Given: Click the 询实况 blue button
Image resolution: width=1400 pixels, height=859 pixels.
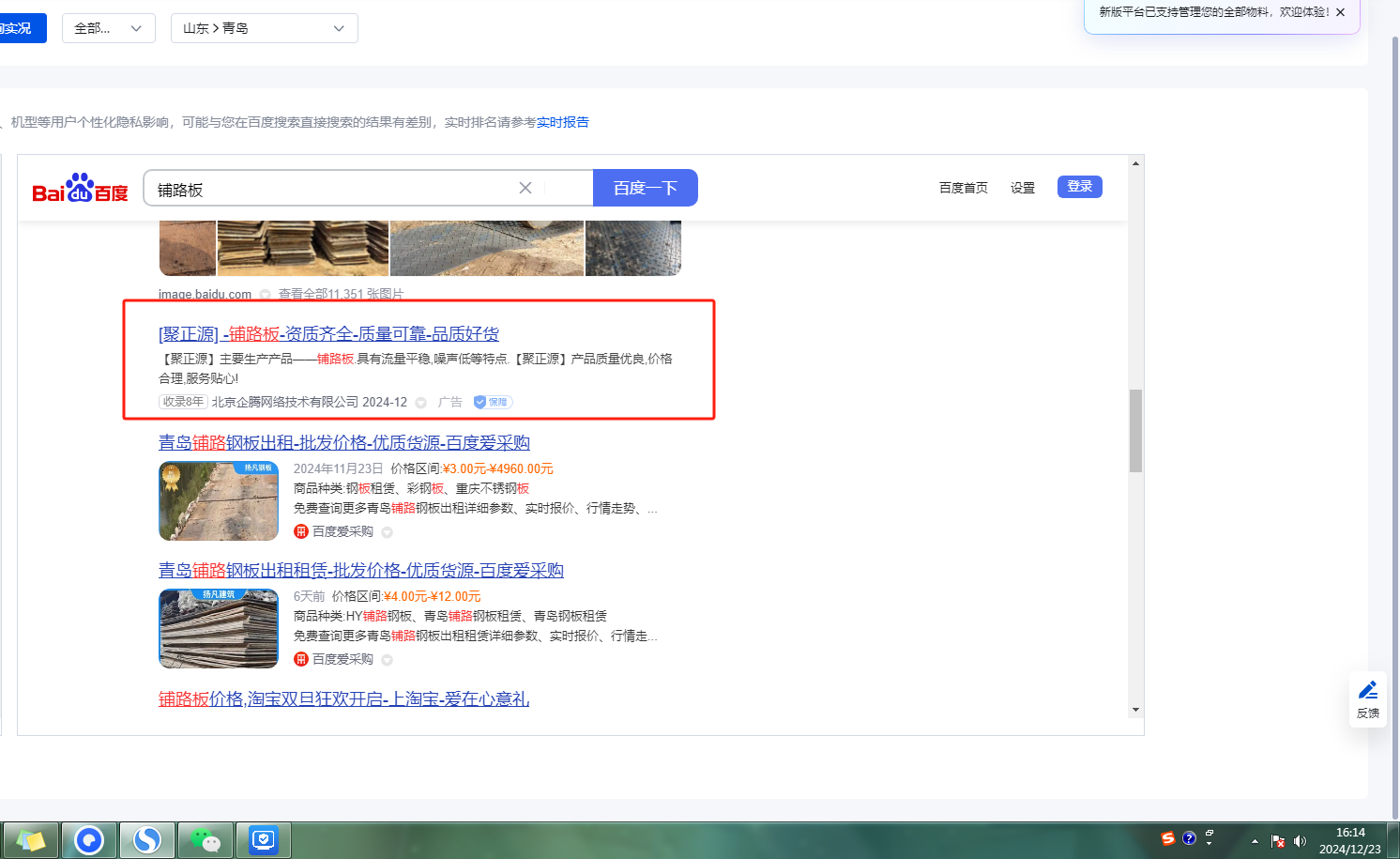Looking at the screenshot, I should 21,28.
